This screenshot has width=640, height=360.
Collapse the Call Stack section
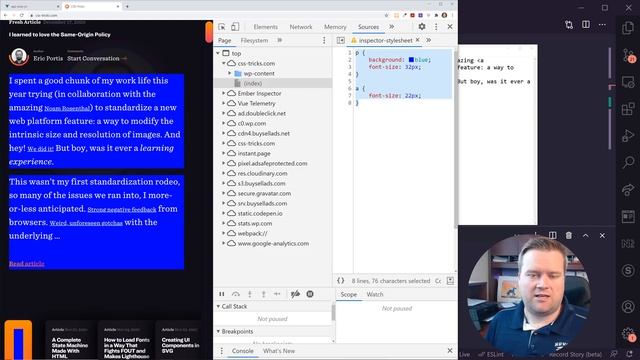(218, 307)
